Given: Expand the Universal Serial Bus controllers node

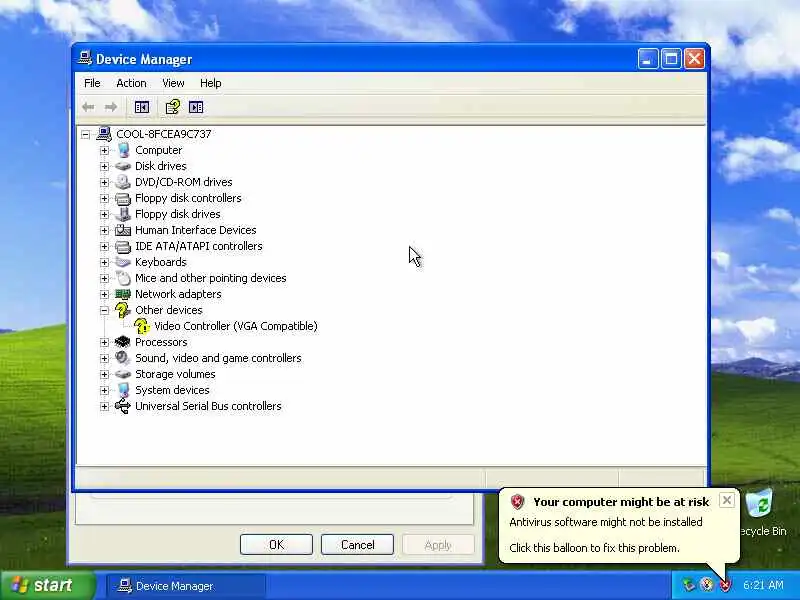Looking at the screenshot, I should click(104, 407).
